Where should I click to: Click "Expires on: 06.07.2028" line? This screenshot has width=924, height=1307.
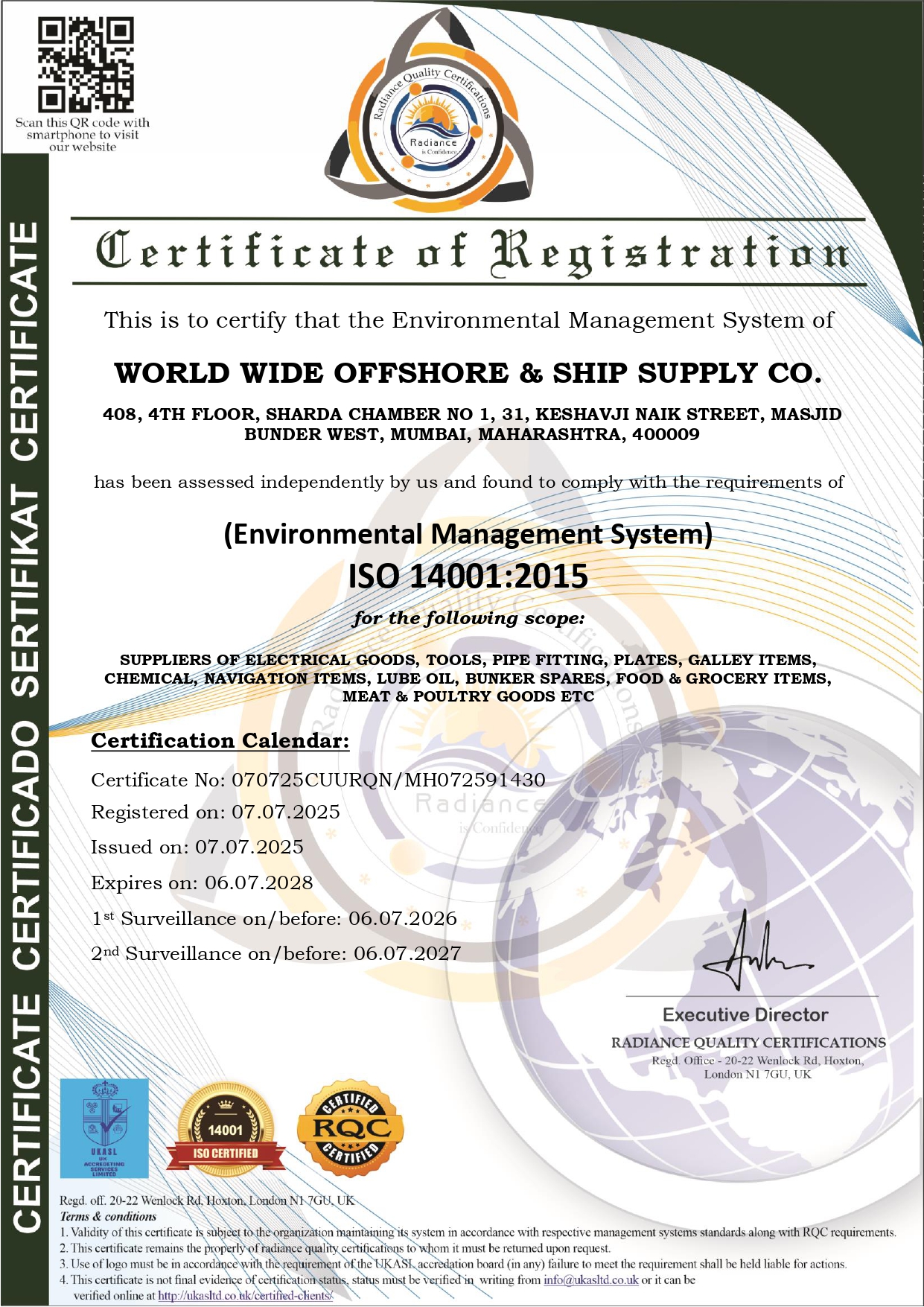click(x=202, y=883)
